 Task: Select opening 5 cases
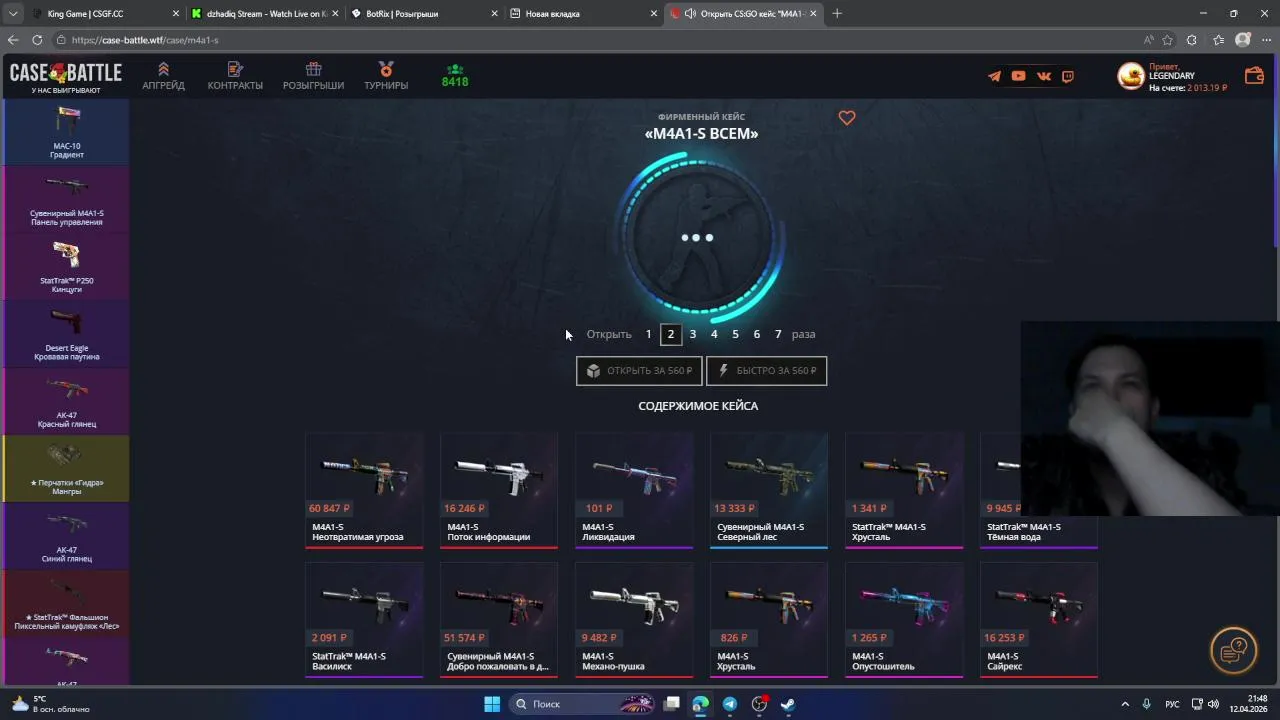[x=735, y=334]
